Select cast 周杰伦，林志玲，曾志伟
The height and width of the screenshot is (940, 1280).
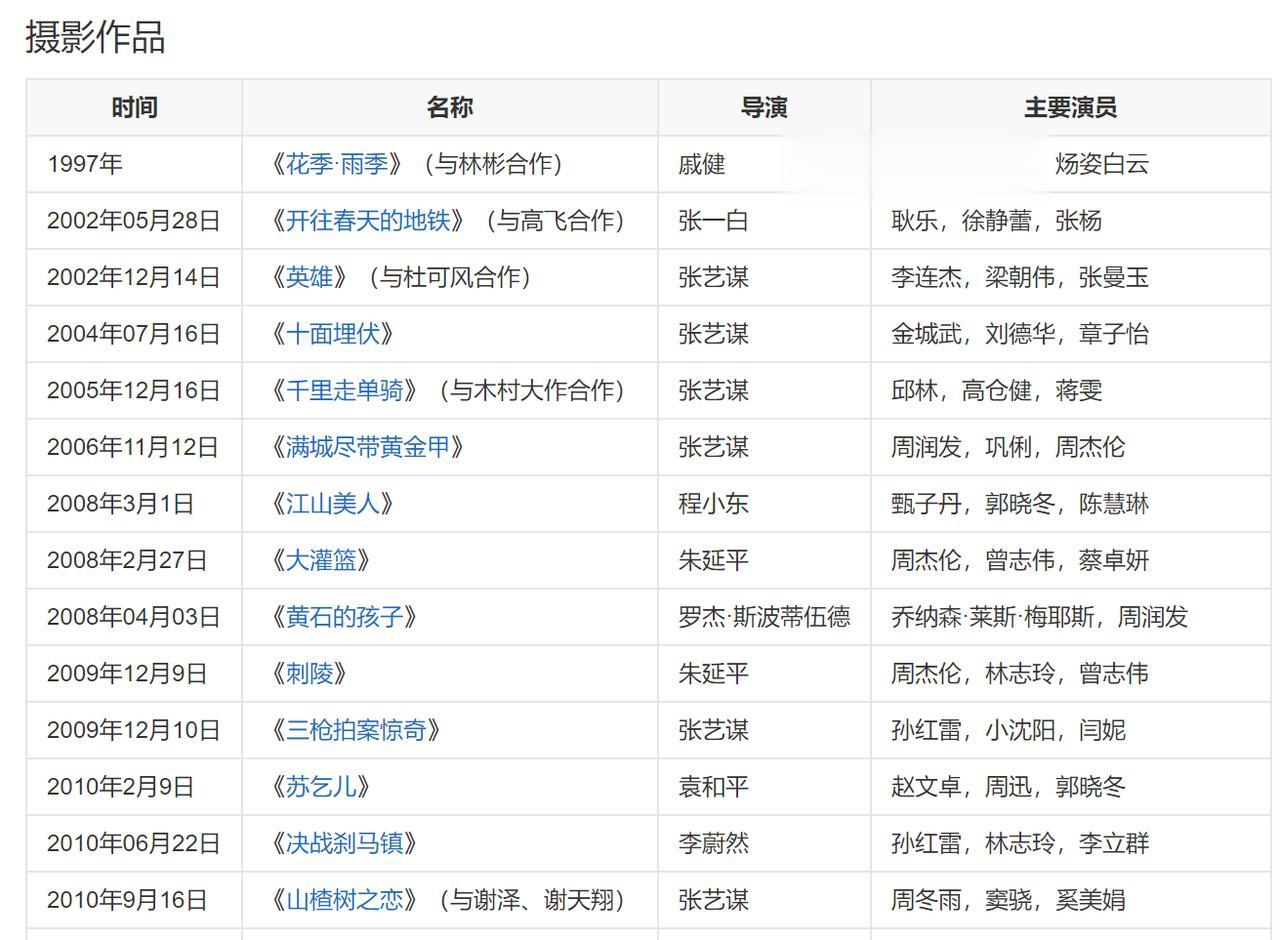point(1020,674)
